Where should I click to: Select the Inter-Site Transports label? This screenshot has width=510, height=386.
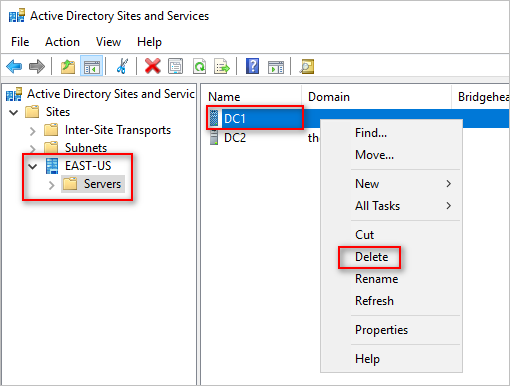point(118,130)
